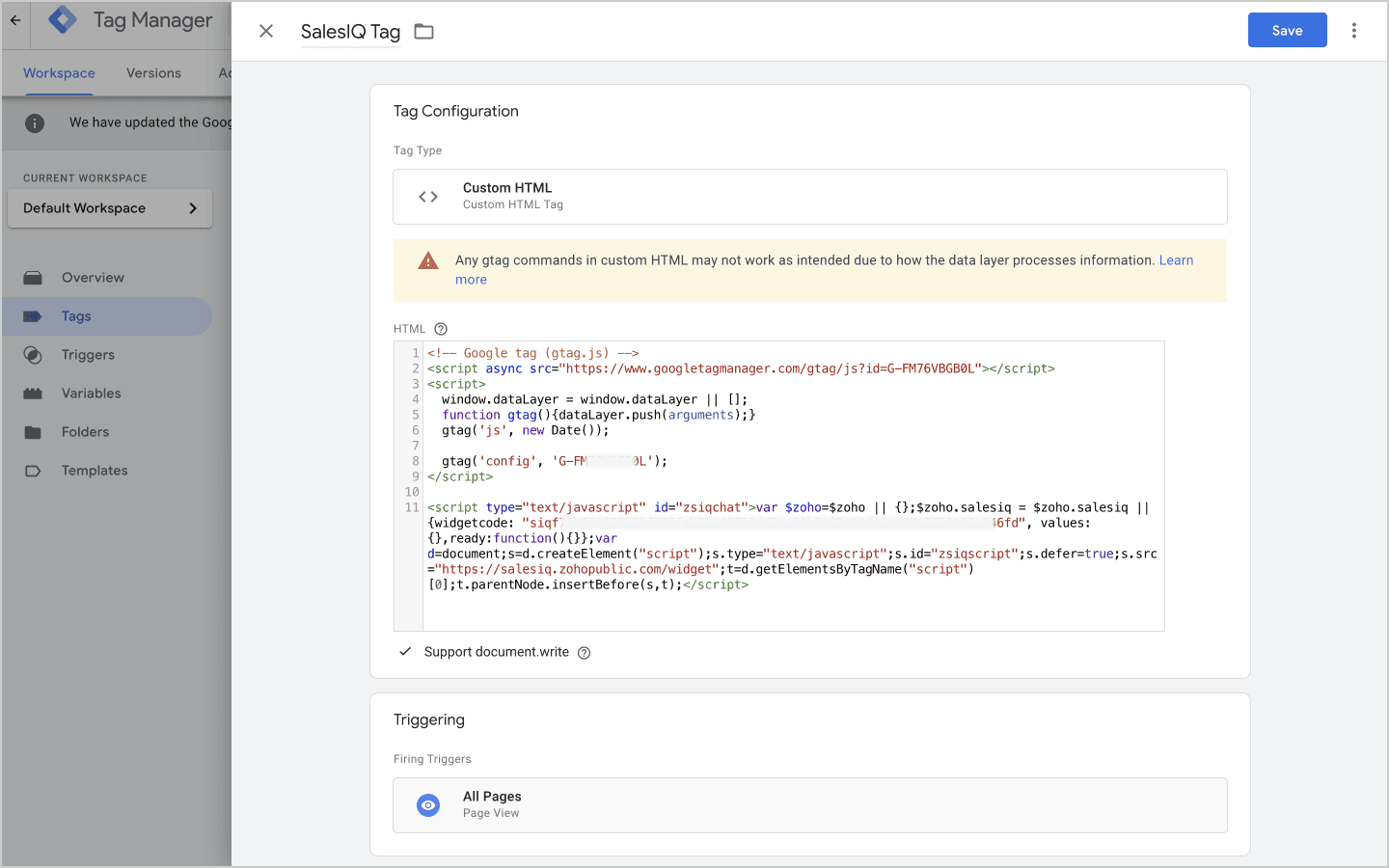Edit the SalesIQ Tag name field
Viewport: 1389px width, 868px height.
[350, 32]
